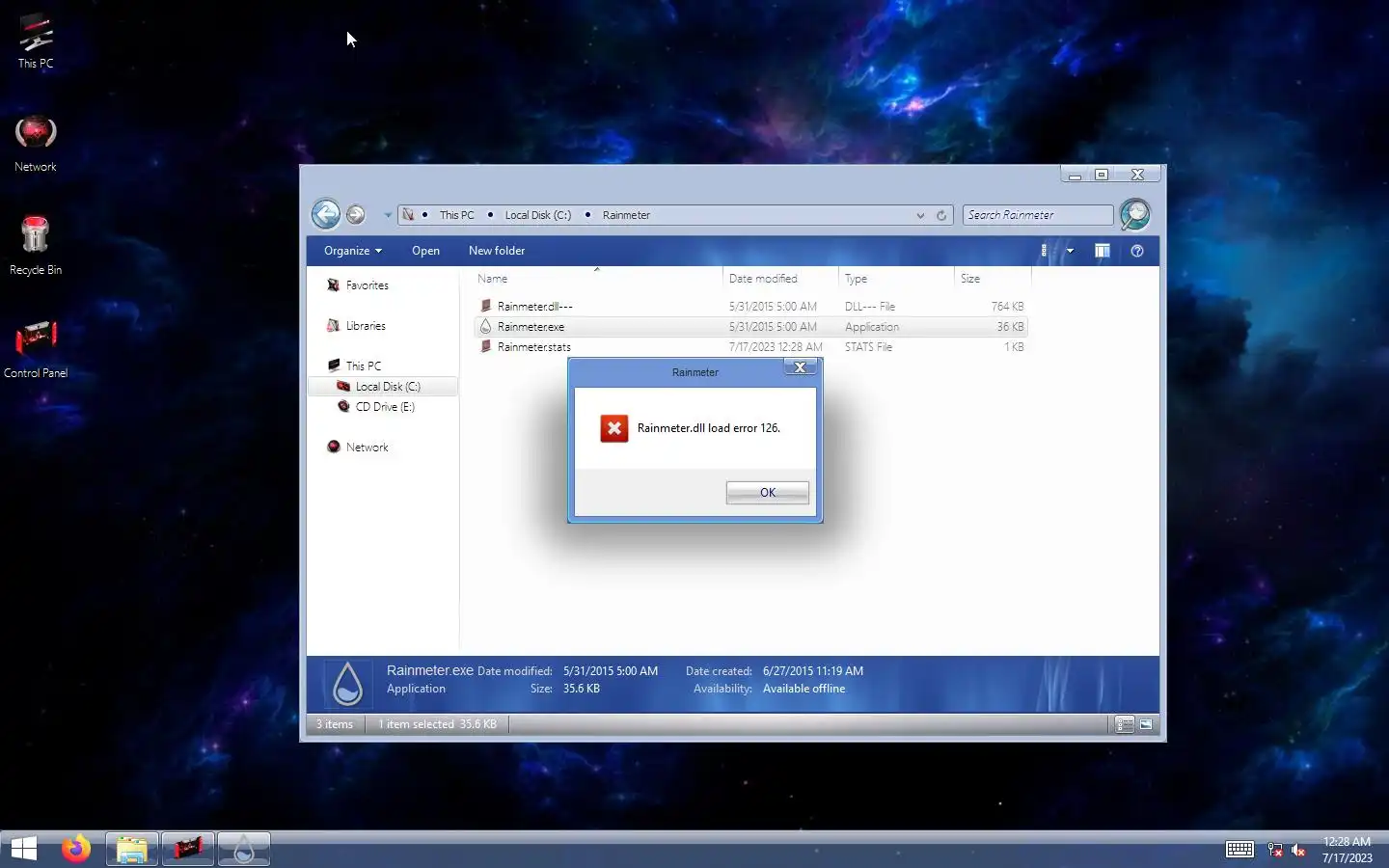Screen dimensions: 1389x868
Task: Open the touch keyboard tray icon
Action: (x=1239, y=850)
